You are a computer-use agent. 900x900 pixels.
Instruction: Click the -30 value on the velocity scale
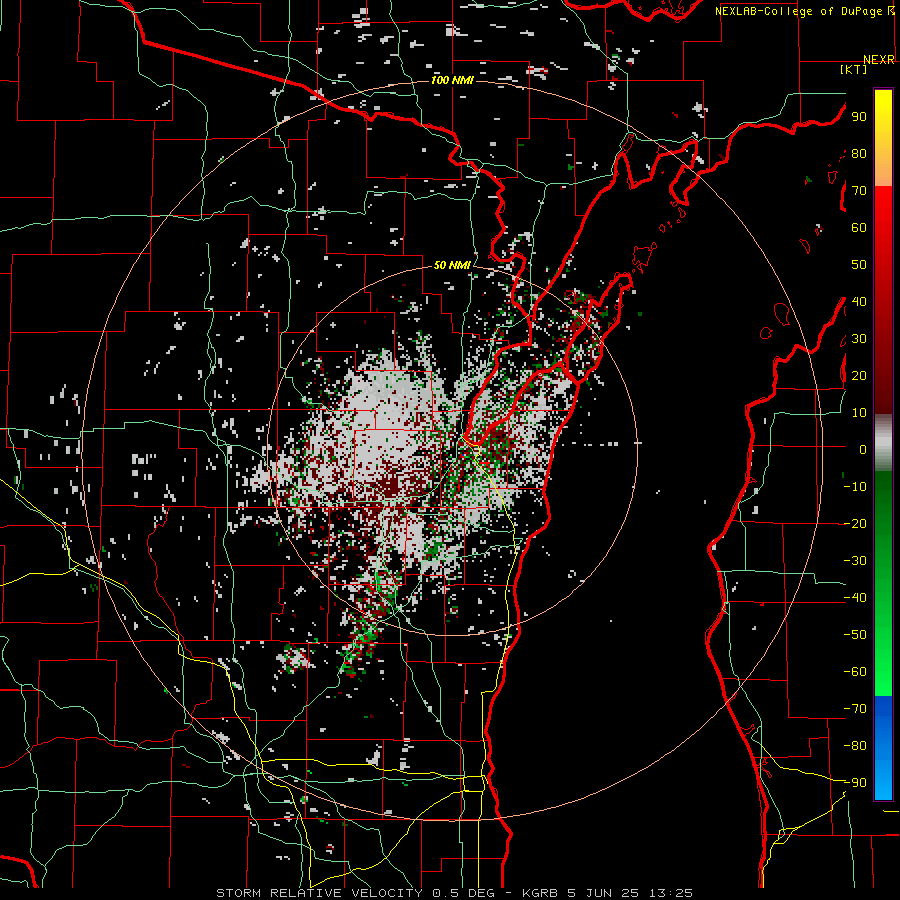click(855, 561)
